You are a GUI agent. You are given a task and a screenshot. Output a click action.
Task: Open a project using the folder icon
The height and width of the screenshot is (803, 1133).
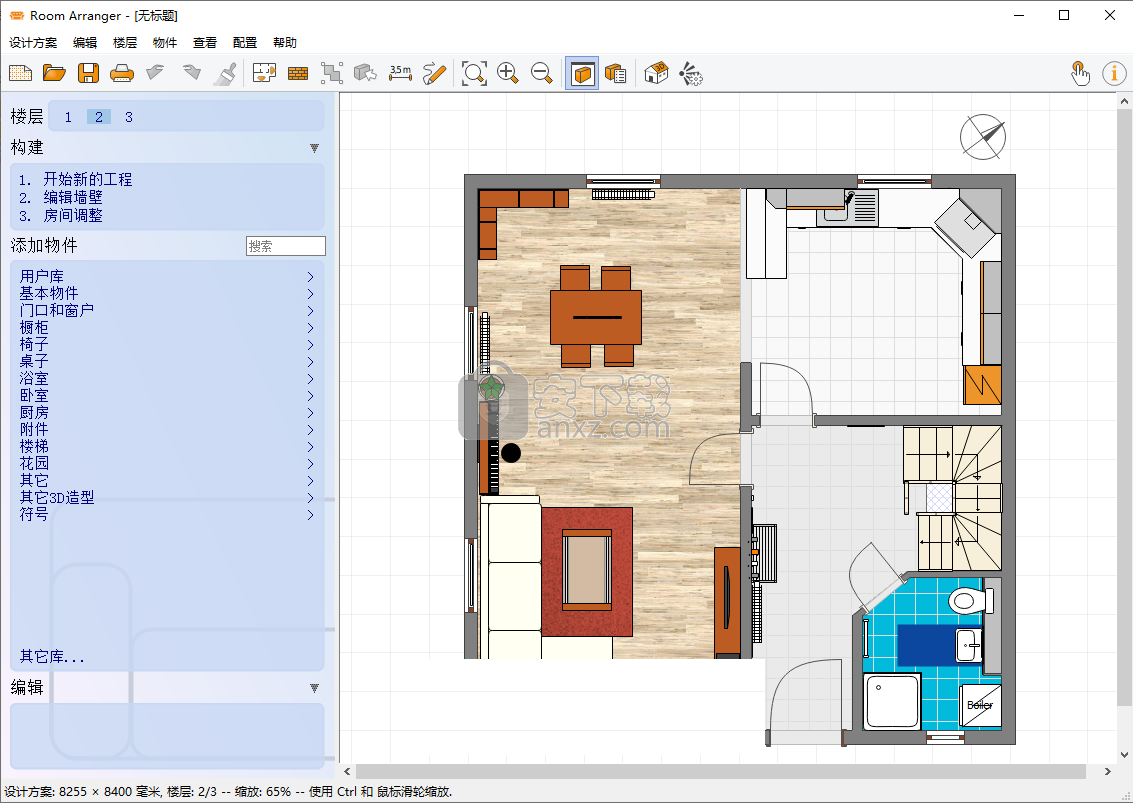[54, 73]
